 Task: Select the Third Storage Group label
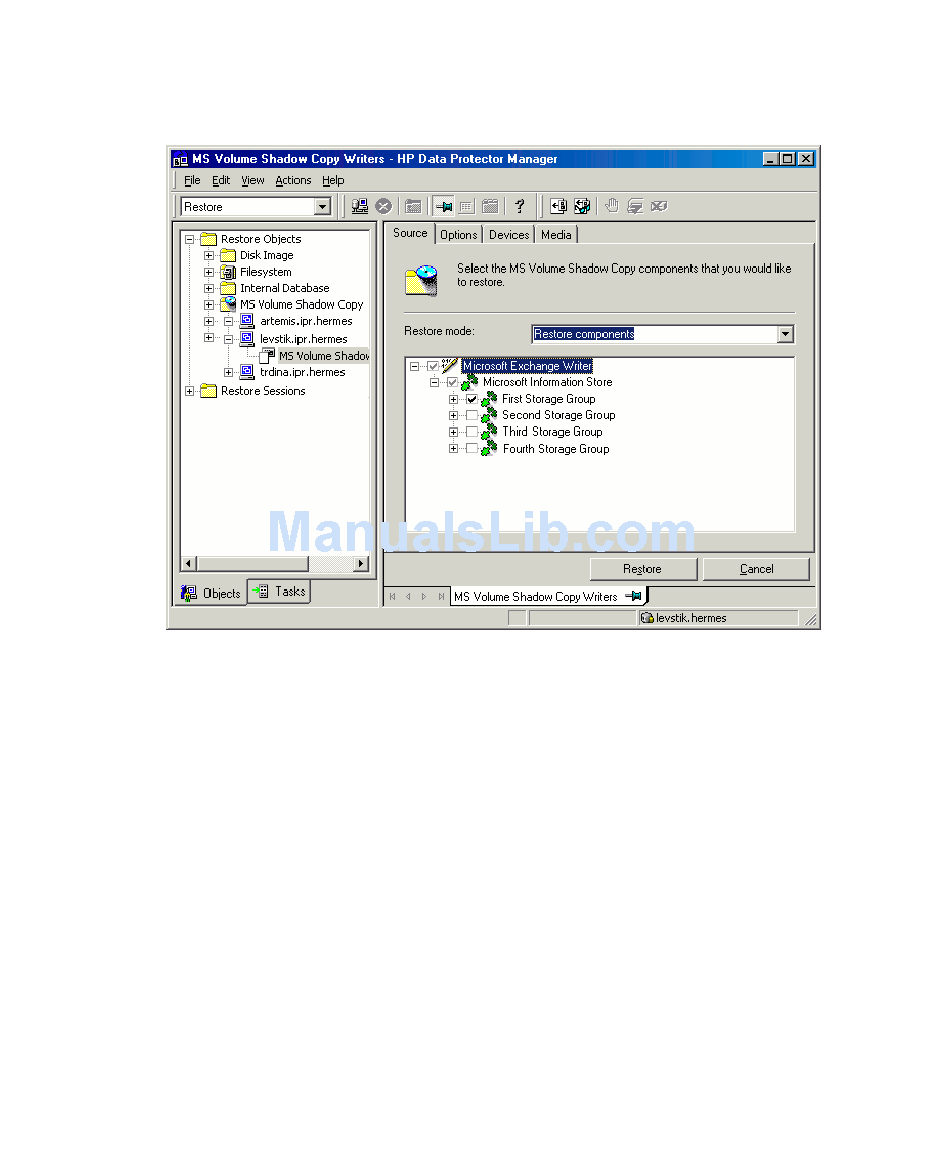coord(552,432)
